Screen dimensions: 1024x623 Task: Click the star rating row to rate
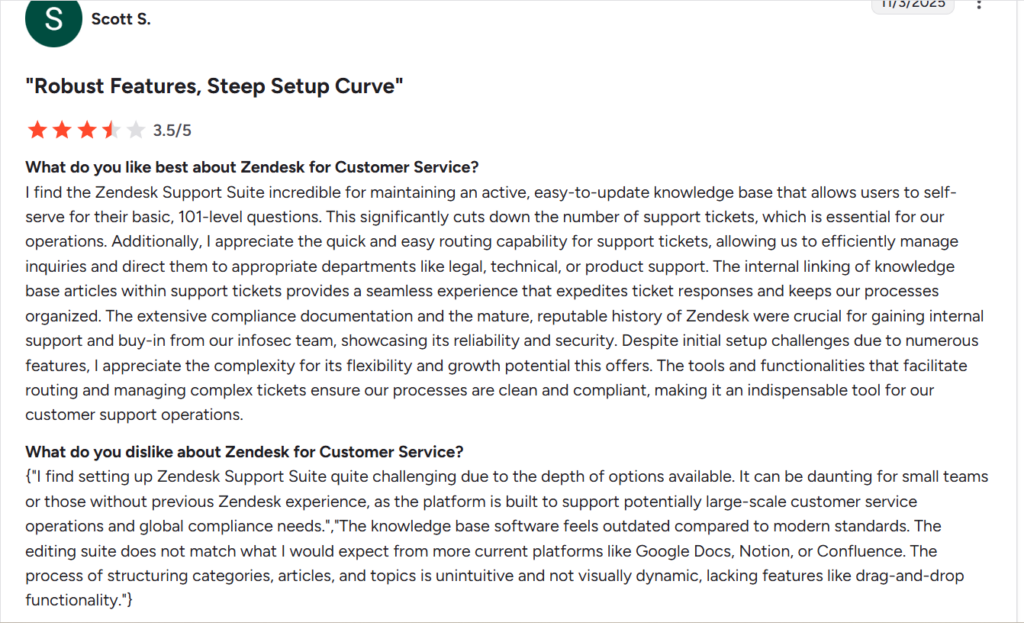pyautogui.click(x=87, y=129)
